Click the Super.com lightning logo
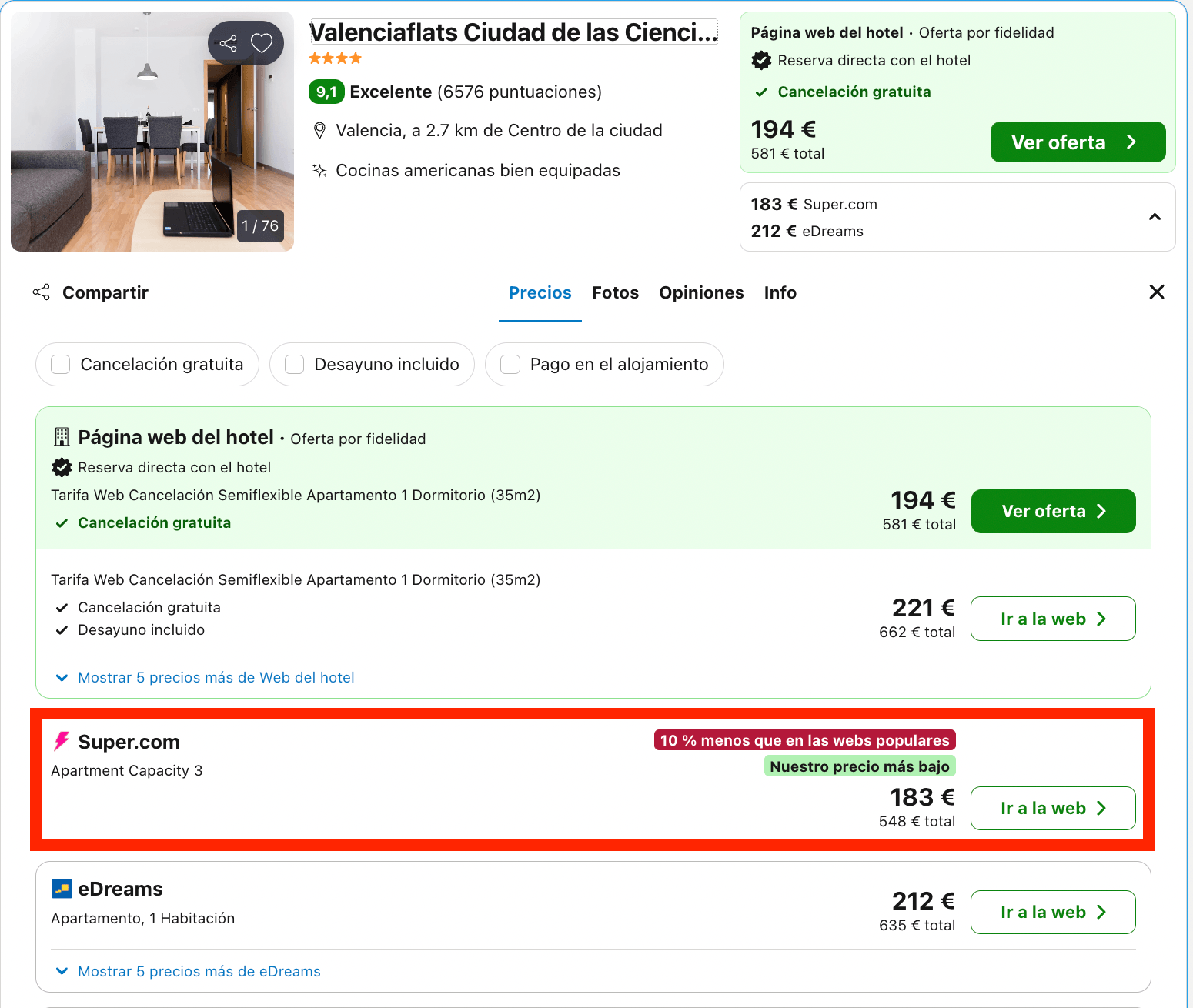1193x1008 pixels. coord(61,741)
